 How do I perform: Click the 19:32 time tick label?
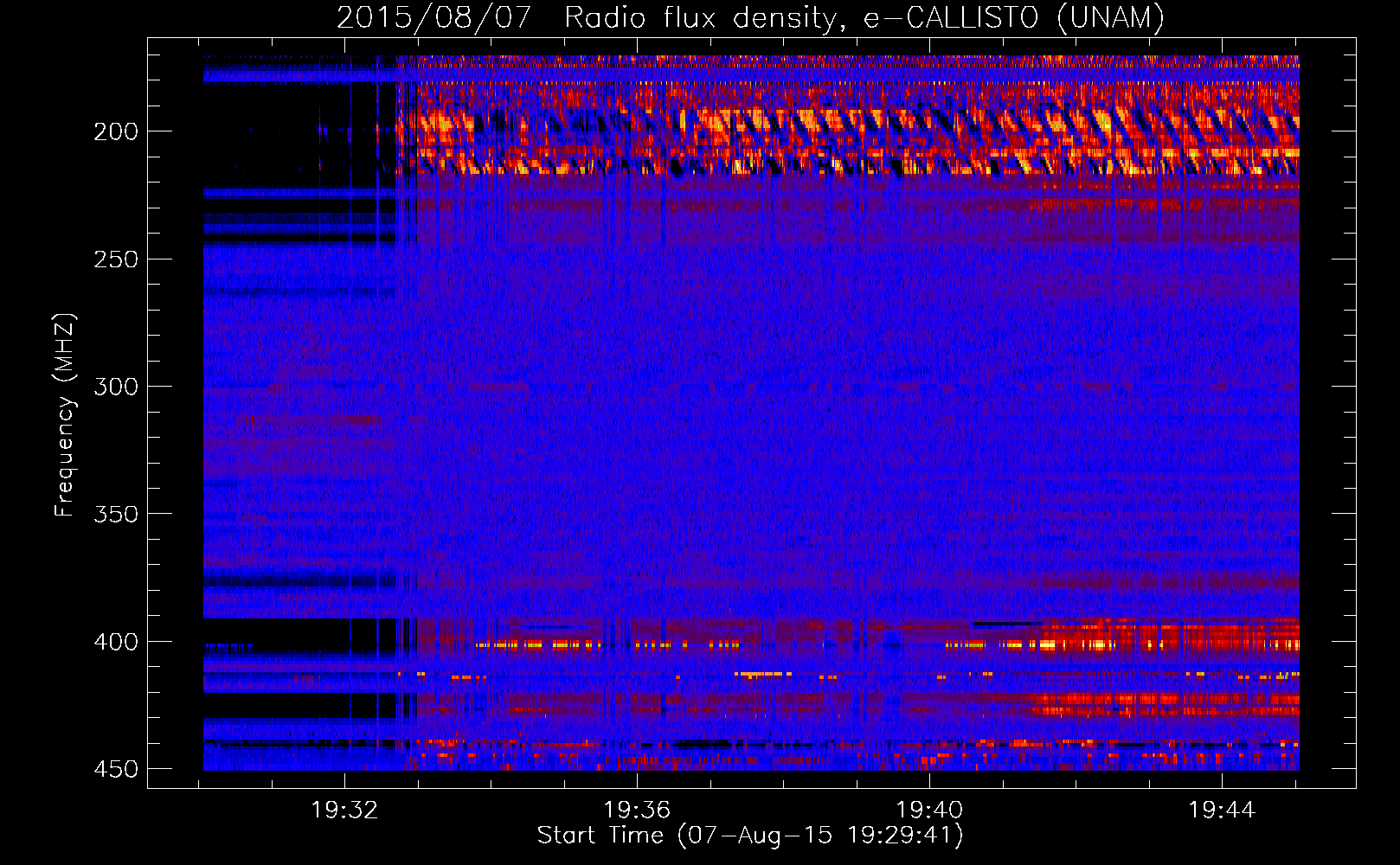[345, 811]
